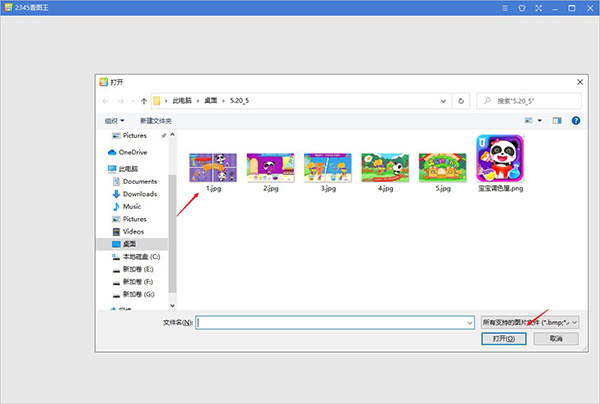Open the 组织 menu
The height and width of the screenshot is (404, 600).
pos(114,121)
